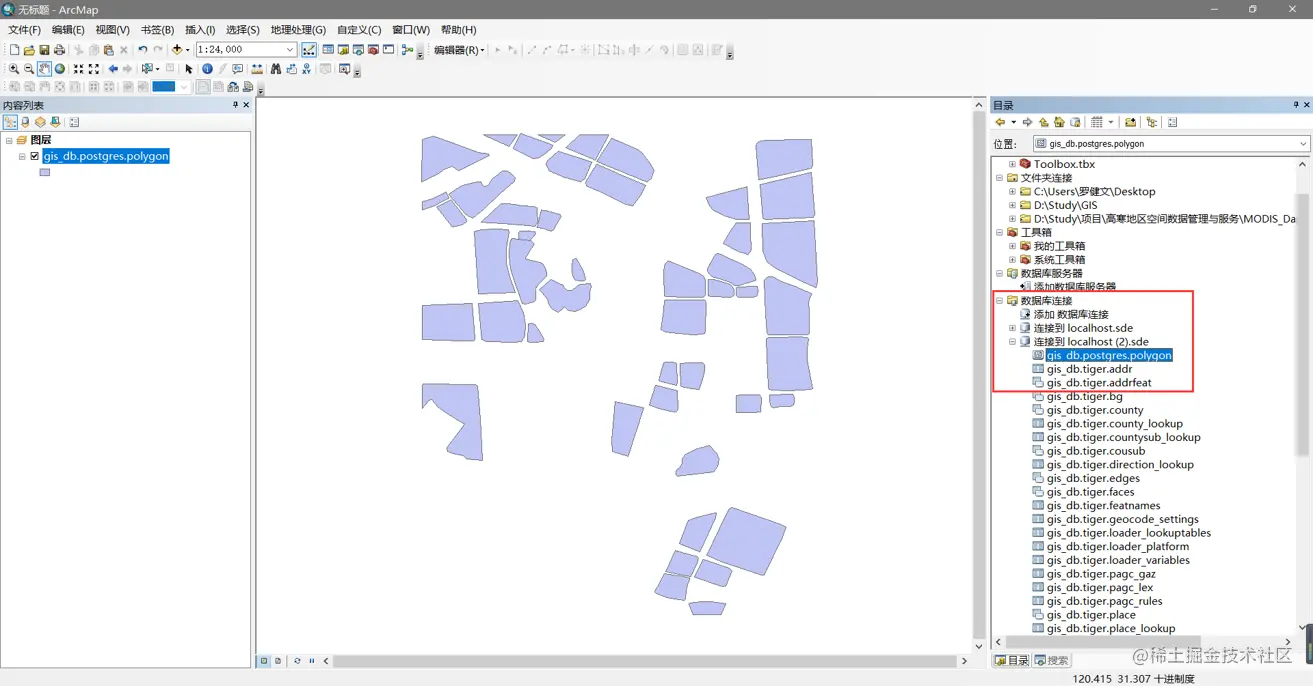Viewport: 1313px width, 686px height.
Task: Activate the Pan hand tool
Action: pyautogui.click(x=45, y=69)
